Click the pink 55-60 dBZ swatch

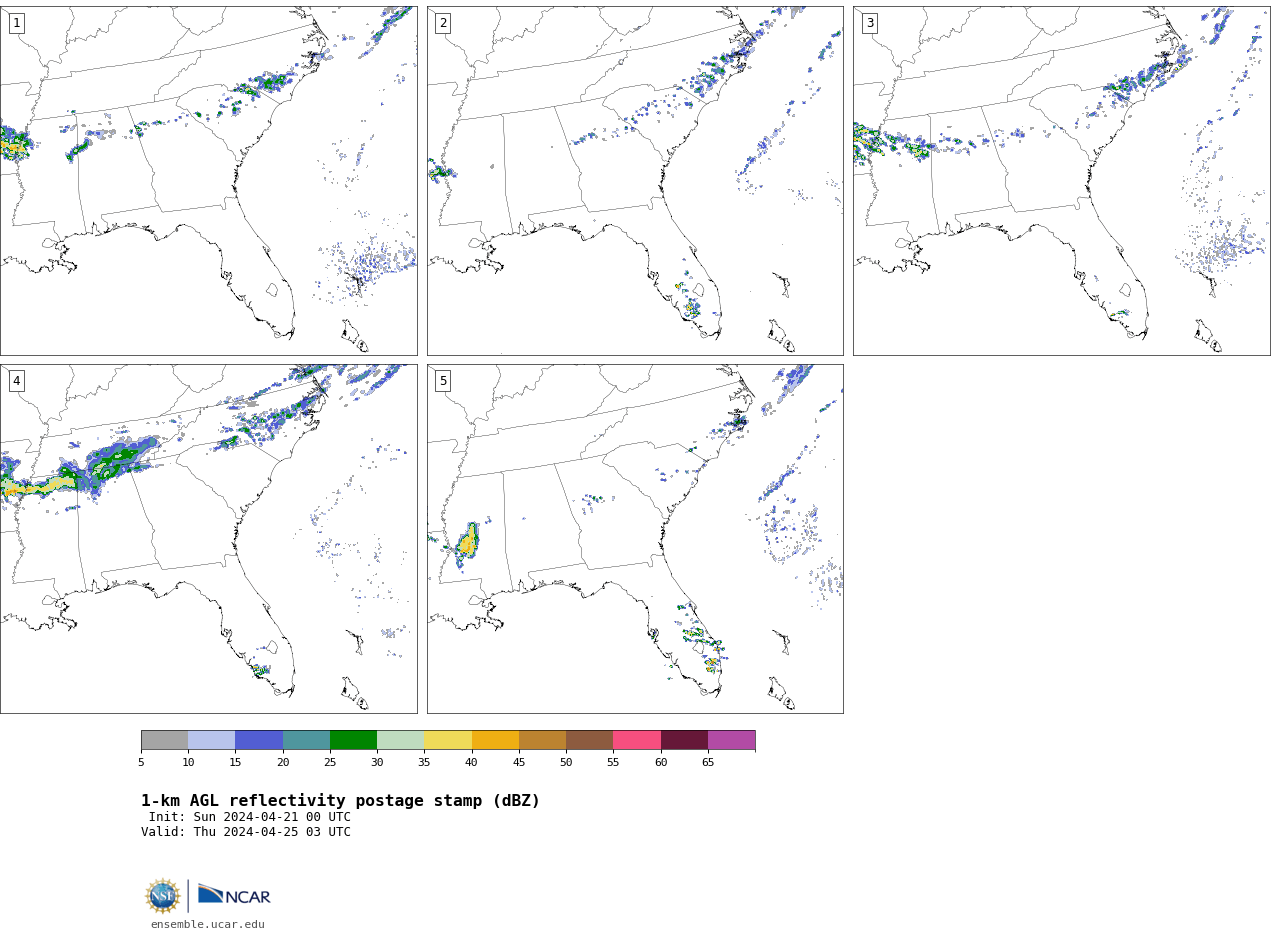pos(637,740)
